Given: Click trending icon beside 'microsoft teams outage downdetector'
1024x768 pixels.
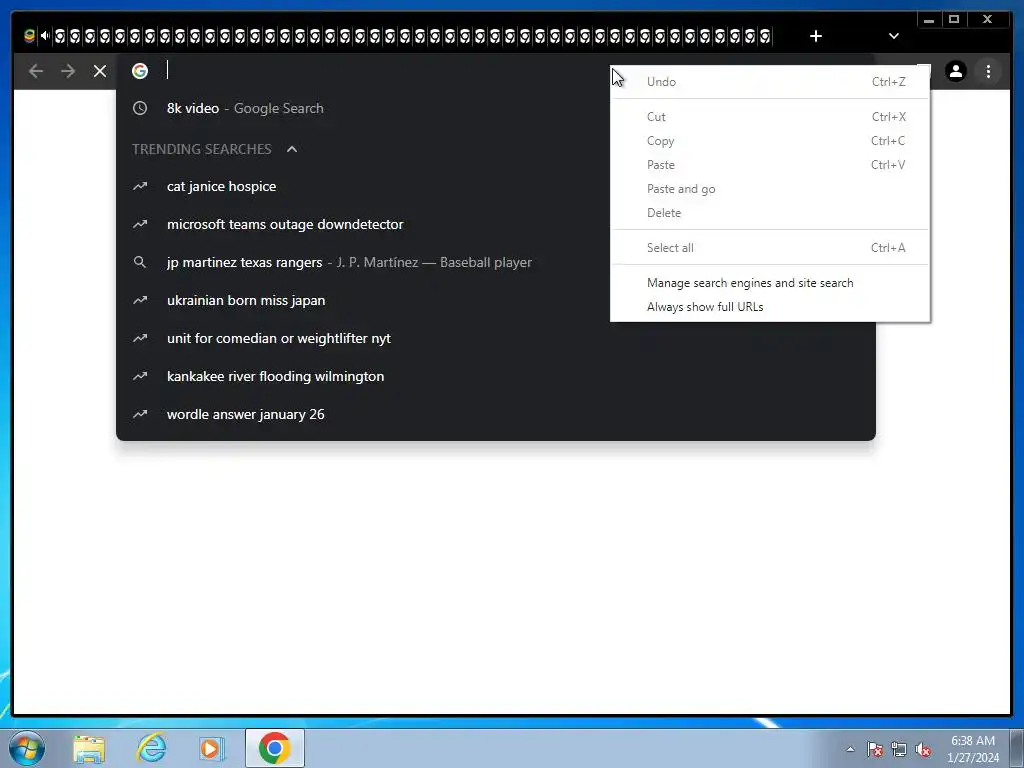Looking at the screenshot, I should tap(140, 225).
